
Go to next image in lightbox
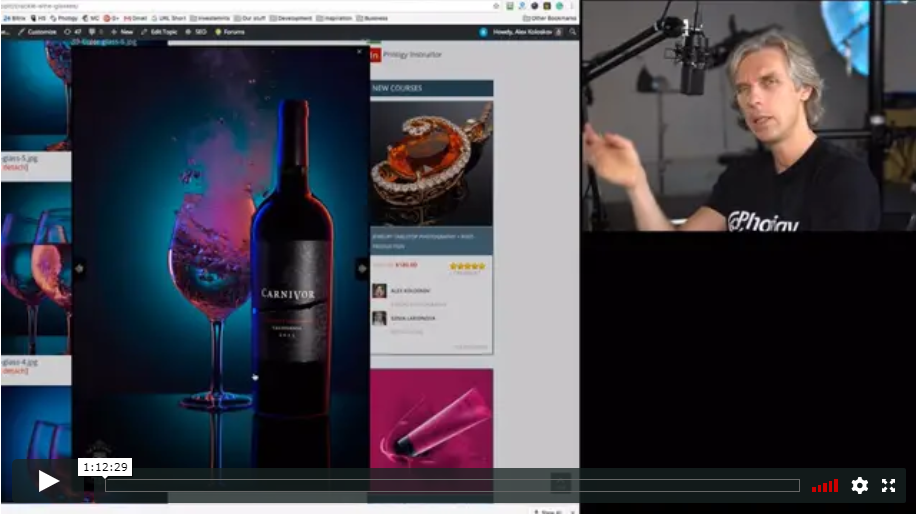coord(362,269)
